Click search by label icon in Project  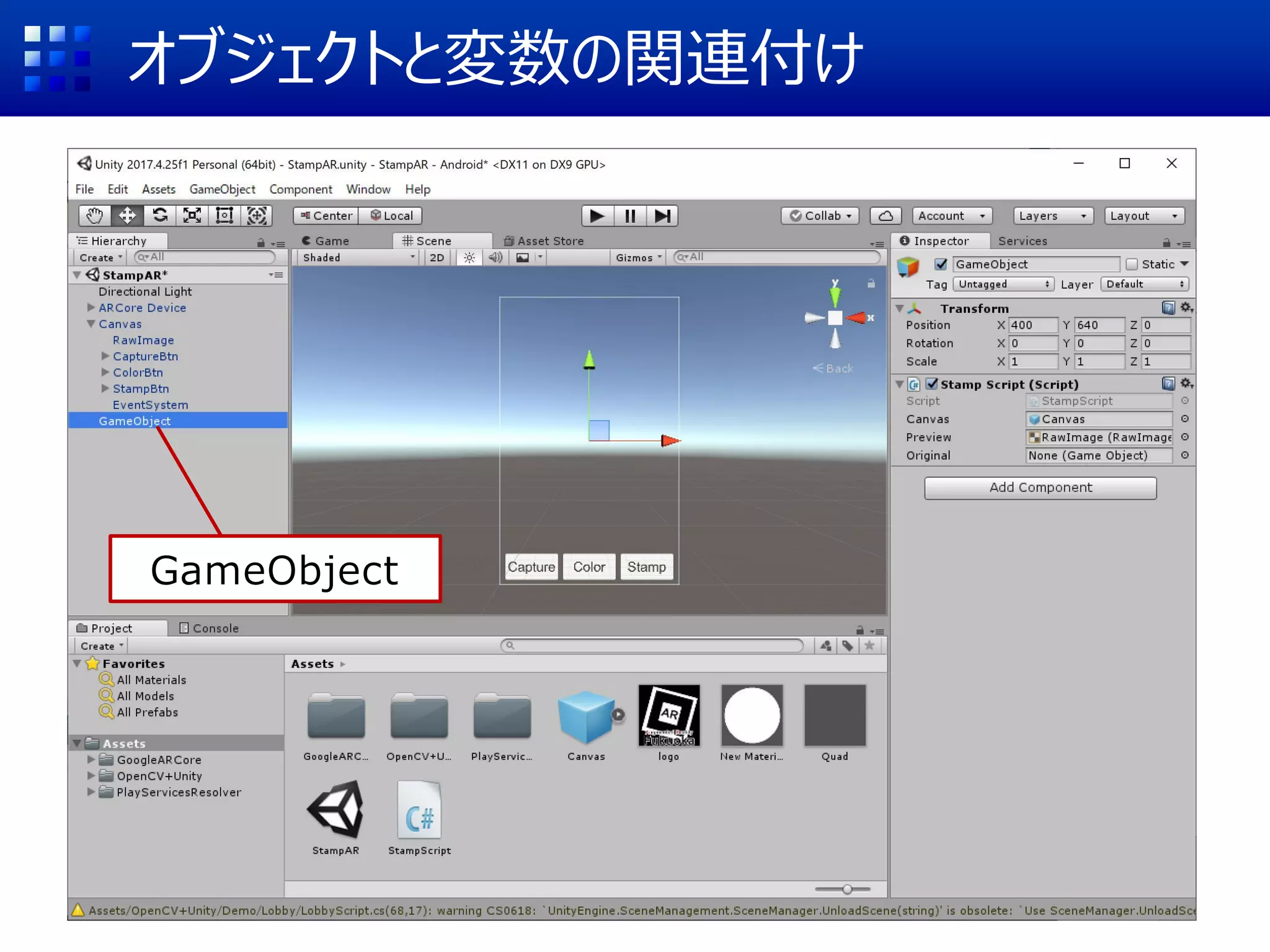pos(848,646)
